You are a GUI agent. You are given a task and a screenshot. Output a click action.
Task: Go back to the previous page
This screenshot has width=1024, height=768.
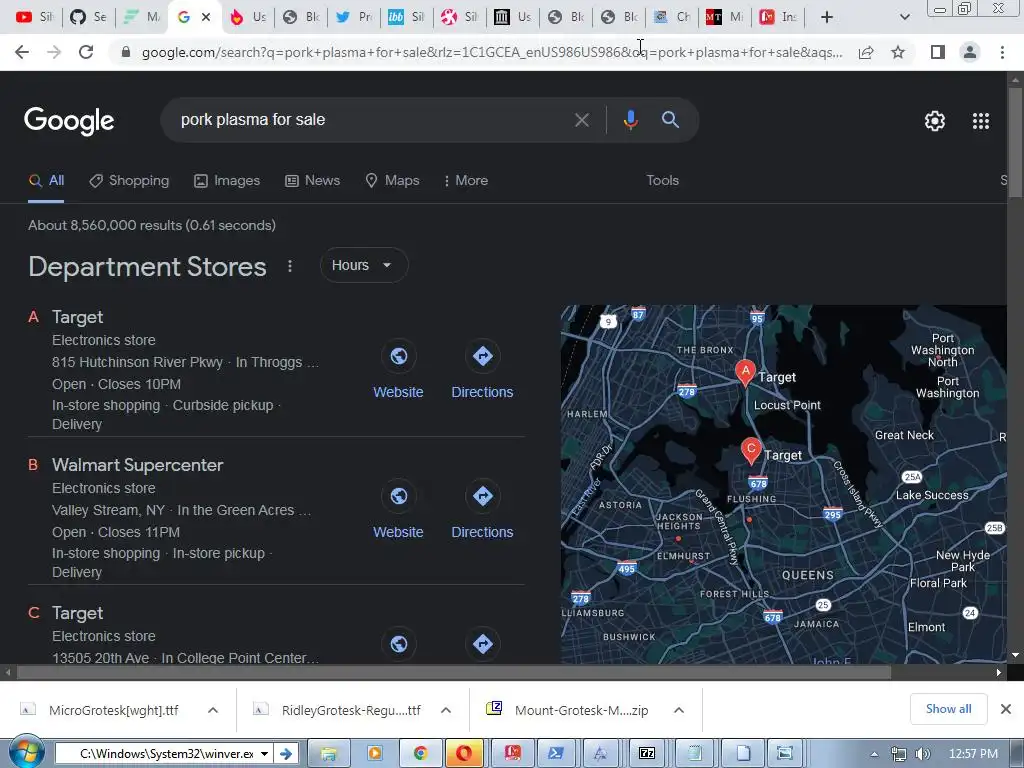click(22, 52)
